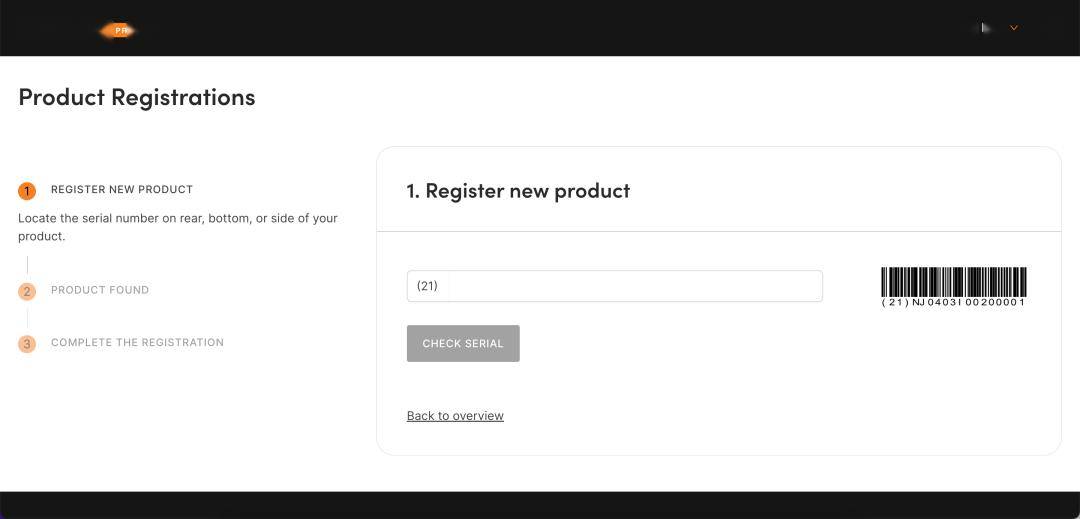The height and width of the screenshot is (519, 1080).
Task: Click the orange PR logo in header
Action: (118, 30)
